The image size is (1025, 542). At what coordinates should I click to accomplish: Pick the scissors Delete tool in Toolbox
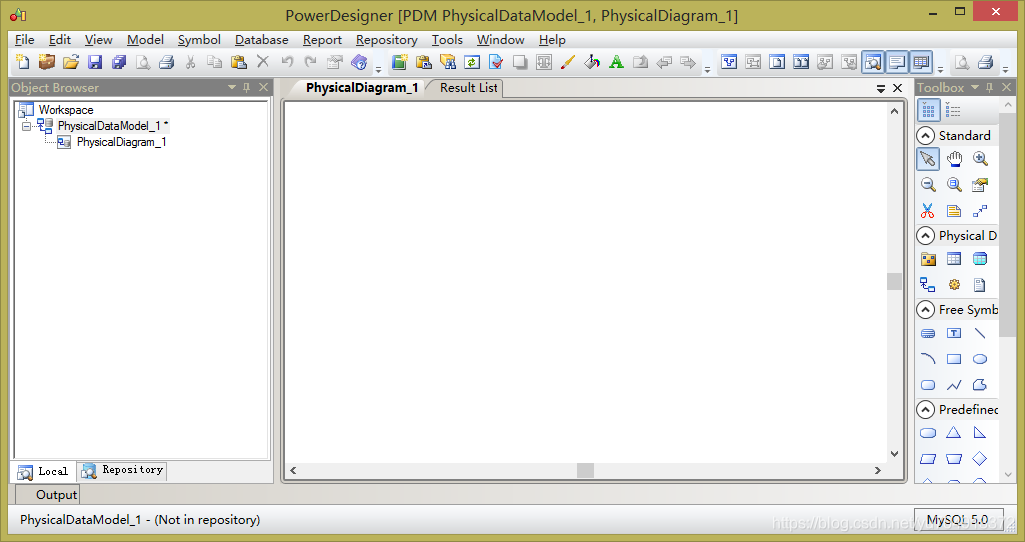tap(928, 211)
